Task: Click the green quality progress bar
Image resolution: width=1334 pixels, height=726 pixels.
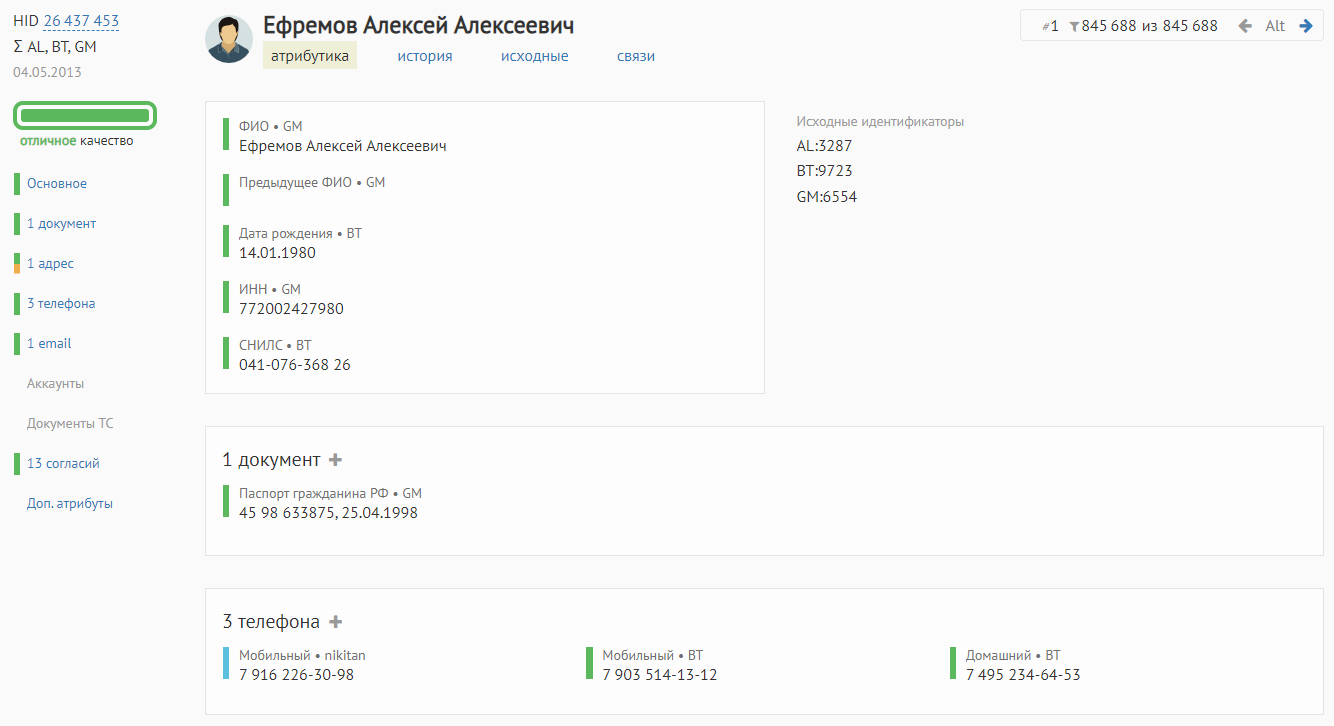Action: (x=85, y=116)
